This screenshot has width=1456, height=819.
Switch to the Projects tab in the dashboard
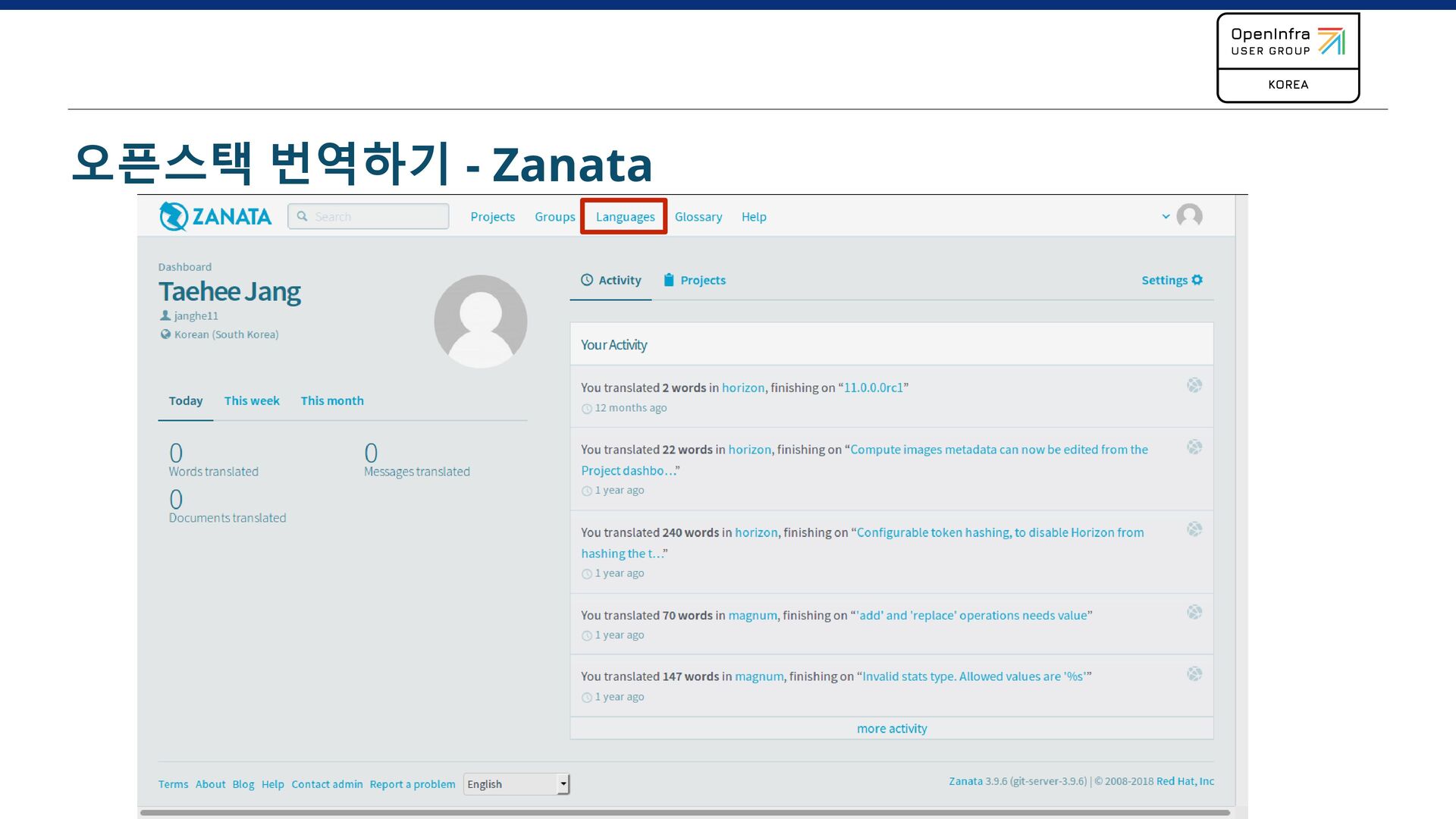click(x=694, y=280)
